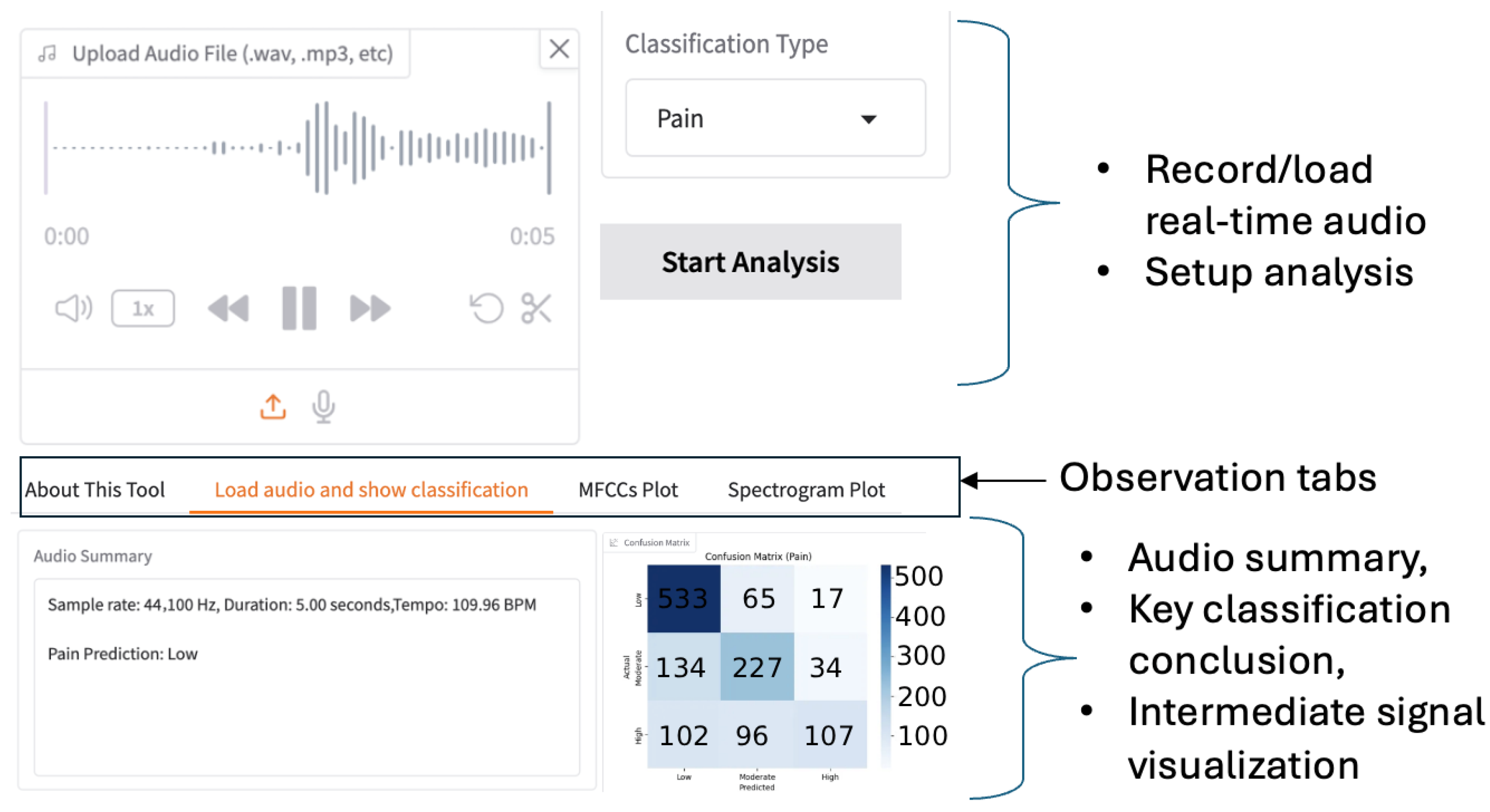Click the fast-forward audio icon
This screenshot has width=1490, height=812.
pos(370,308)
